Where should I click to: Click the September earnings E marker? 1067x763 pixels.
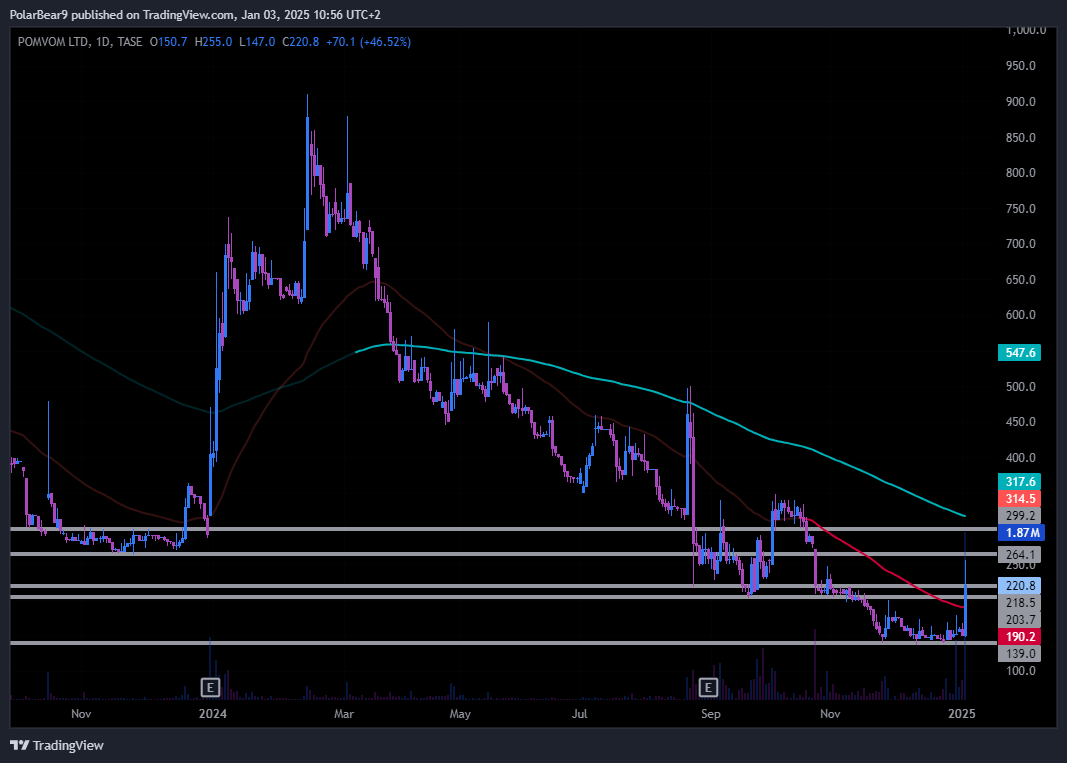(x=708, y=687)
